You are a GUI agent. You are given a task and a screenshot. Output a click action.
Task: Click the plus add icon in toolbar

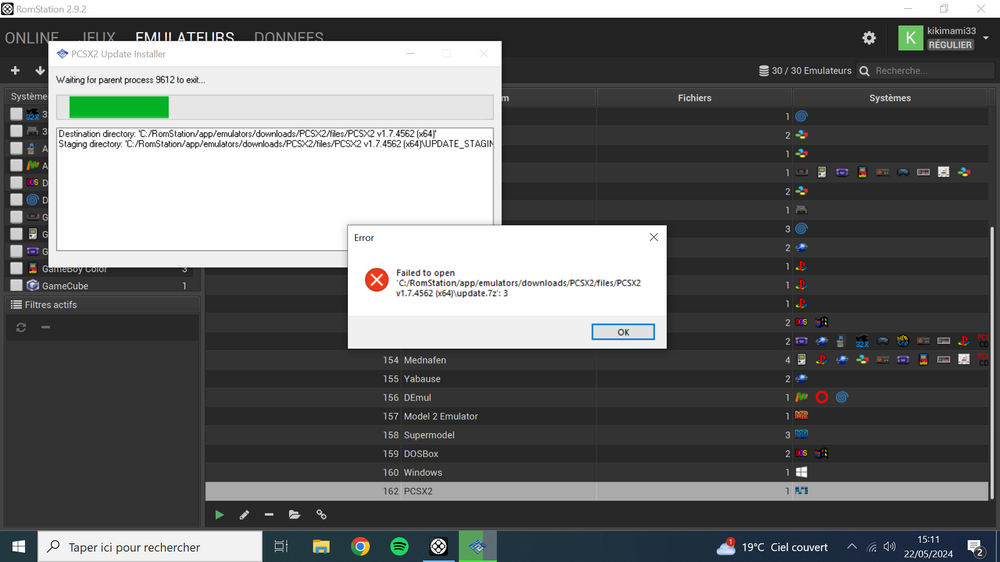point(15,71)
